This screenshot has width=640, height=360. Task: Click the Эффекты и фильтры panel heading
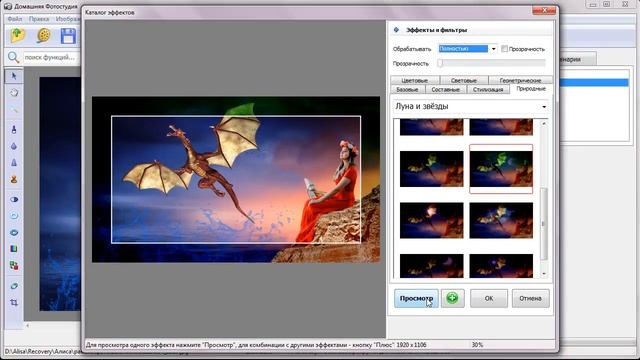tap(436, 30)
